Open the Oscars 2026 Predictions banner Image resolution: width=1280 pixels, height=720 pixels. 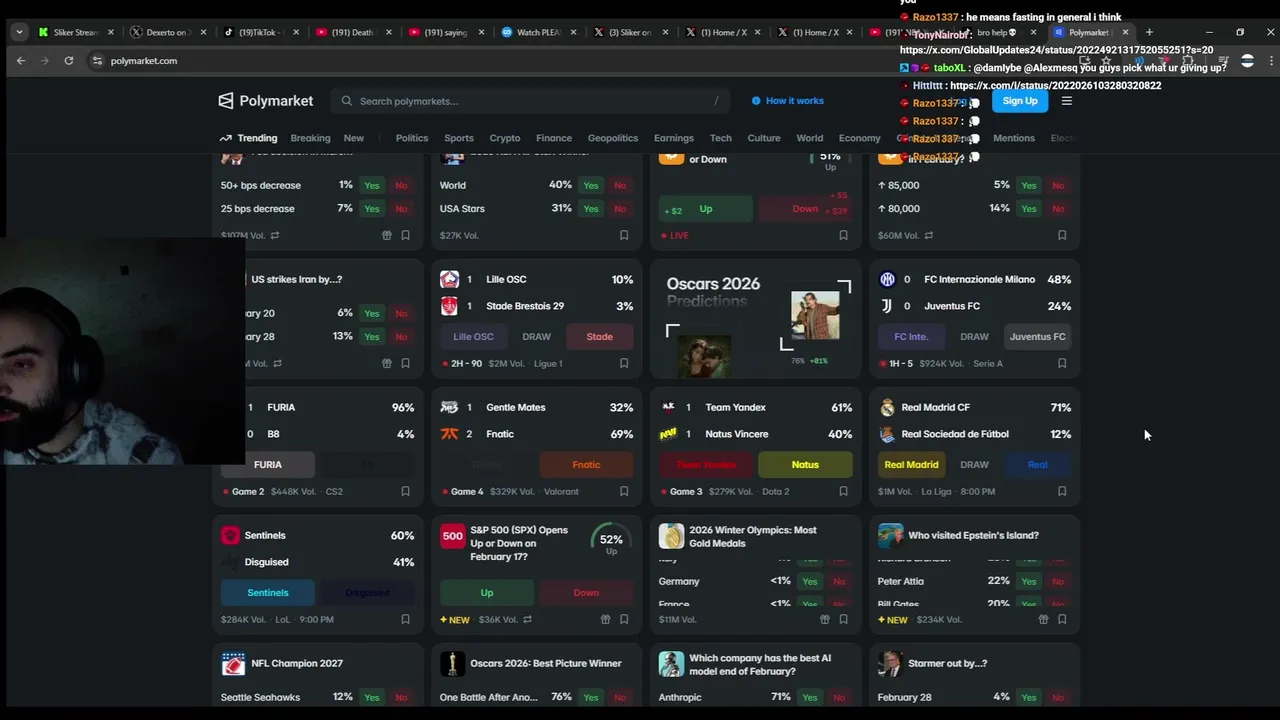(756, 320)
